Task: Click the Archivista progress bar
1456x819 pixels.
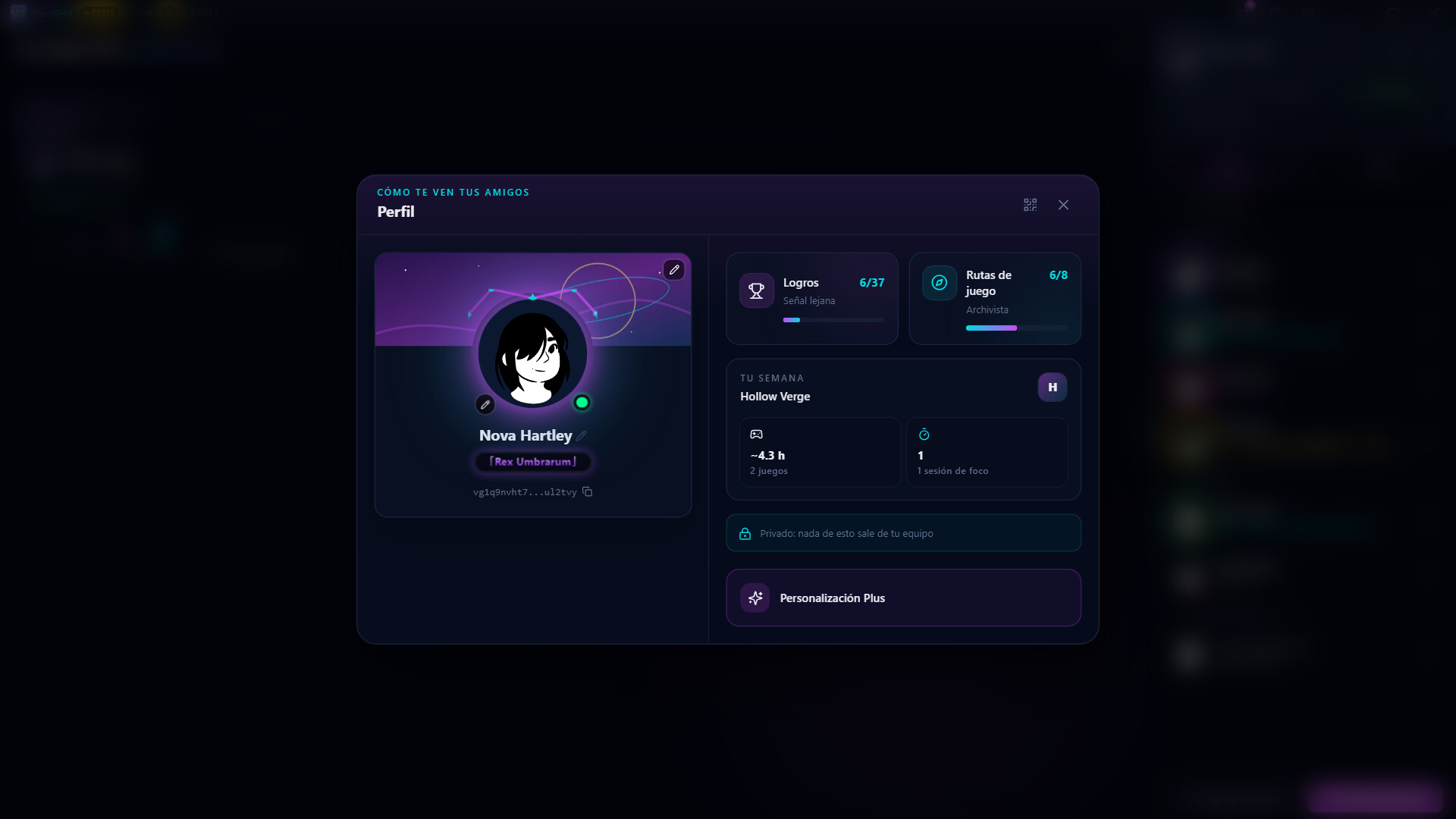Action: [1016, 328]
